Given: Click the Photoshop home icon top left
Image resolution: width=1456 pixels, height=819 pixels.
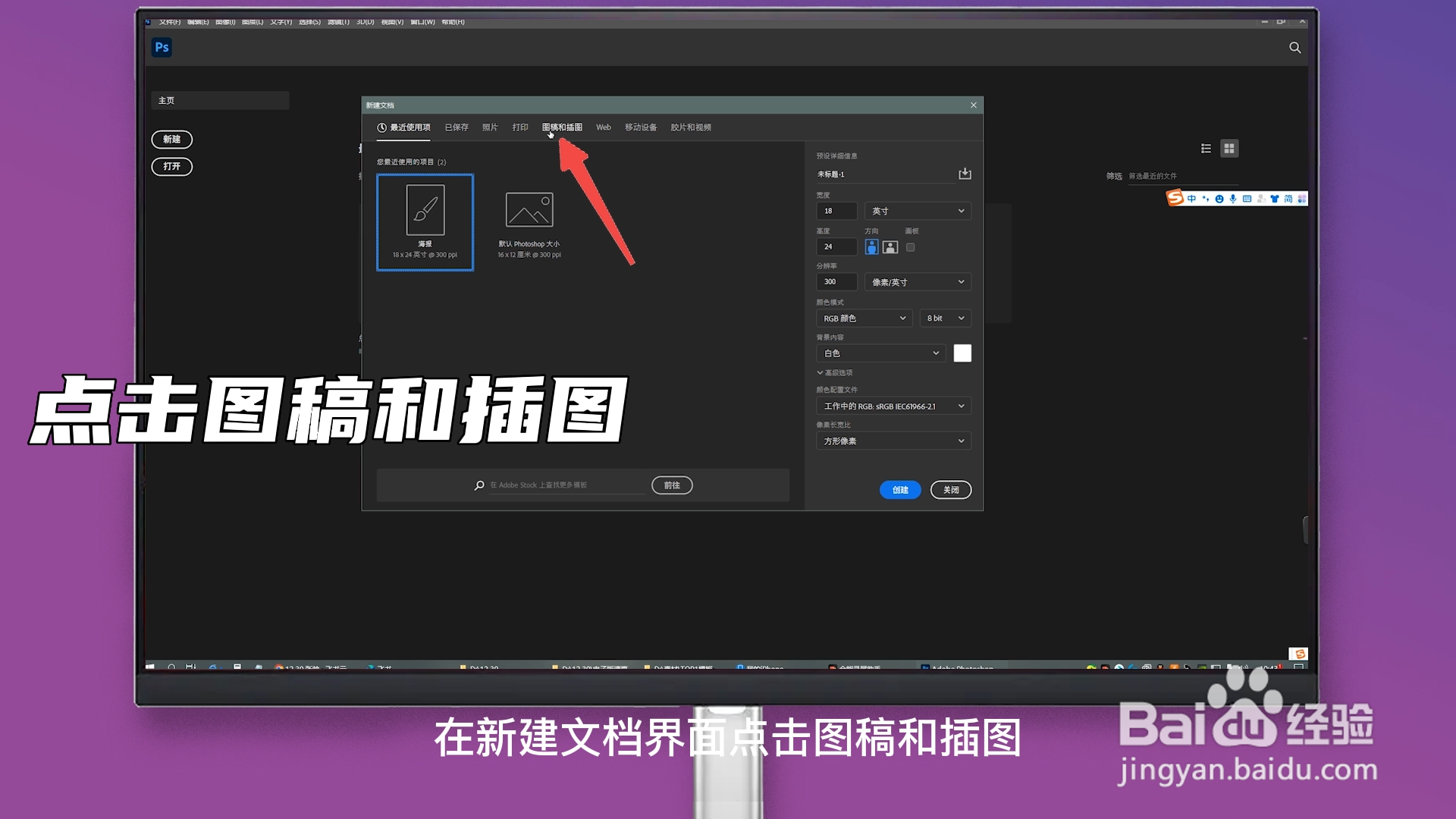Looking at the screenshot, I should coord(162,47).
